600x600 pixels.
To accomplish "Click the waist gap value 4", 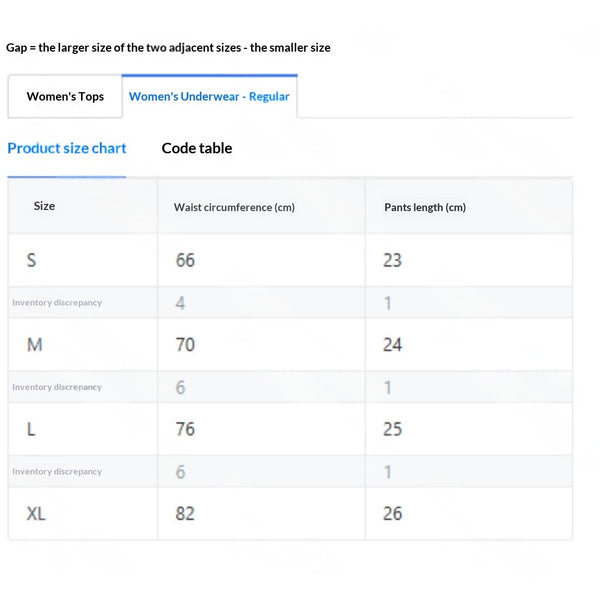I will point(180,303).
